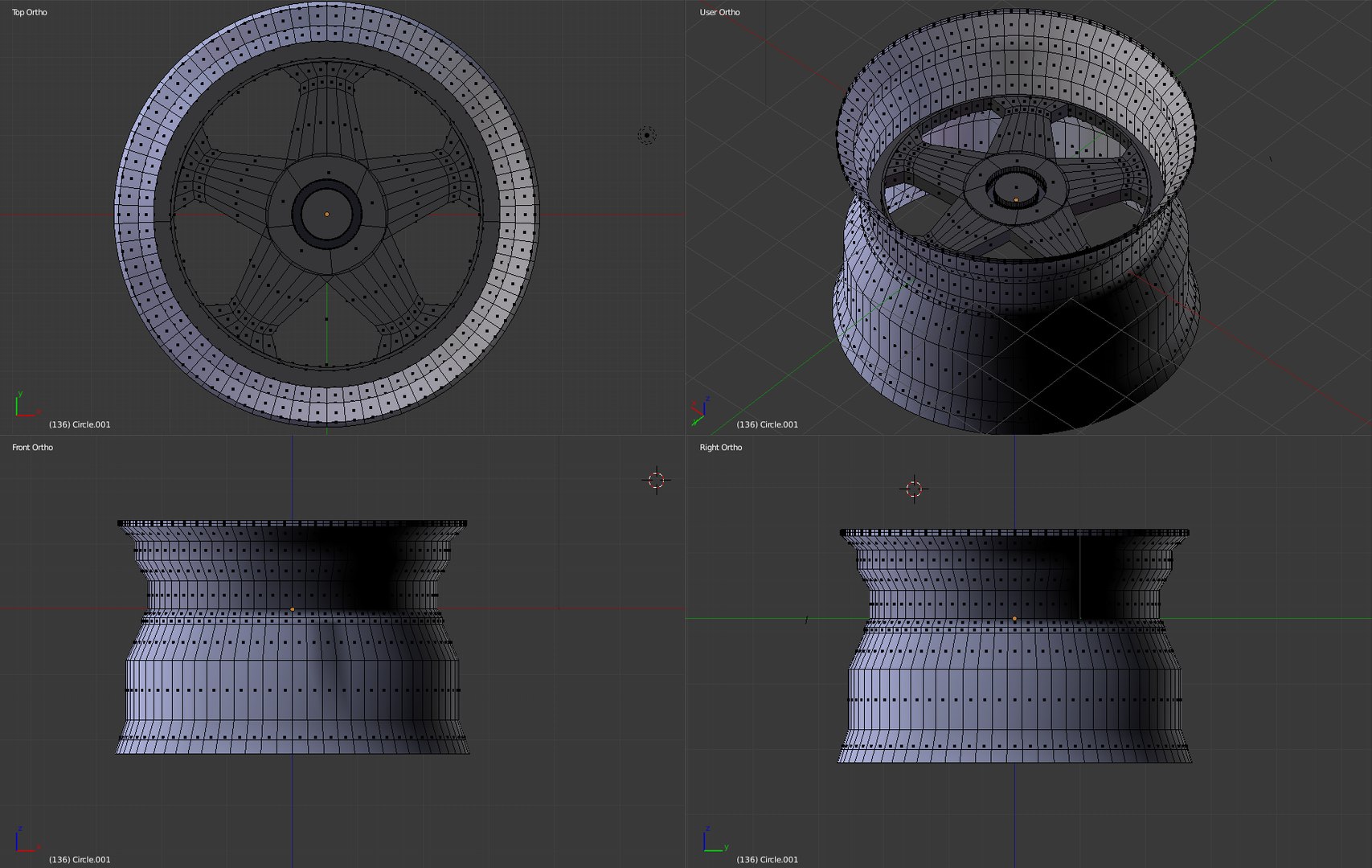Viewport: 1372px width, 868px height.
Task: Click the 3D cursor in Front Ortho view
Action: 657,480
